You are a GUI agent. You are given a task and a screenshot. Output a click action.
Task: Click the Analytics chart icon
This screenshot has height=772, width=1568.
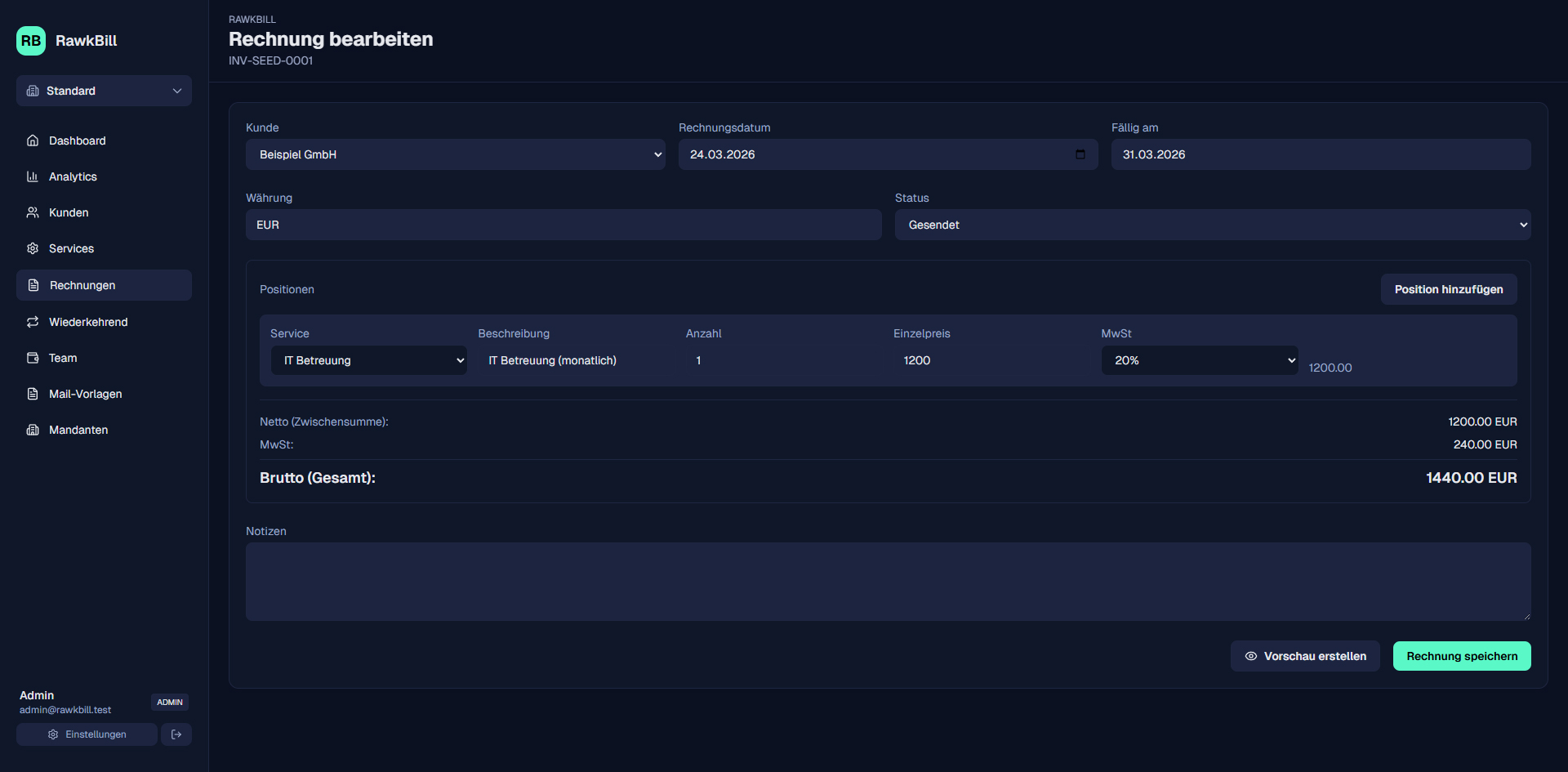[33, 176]
